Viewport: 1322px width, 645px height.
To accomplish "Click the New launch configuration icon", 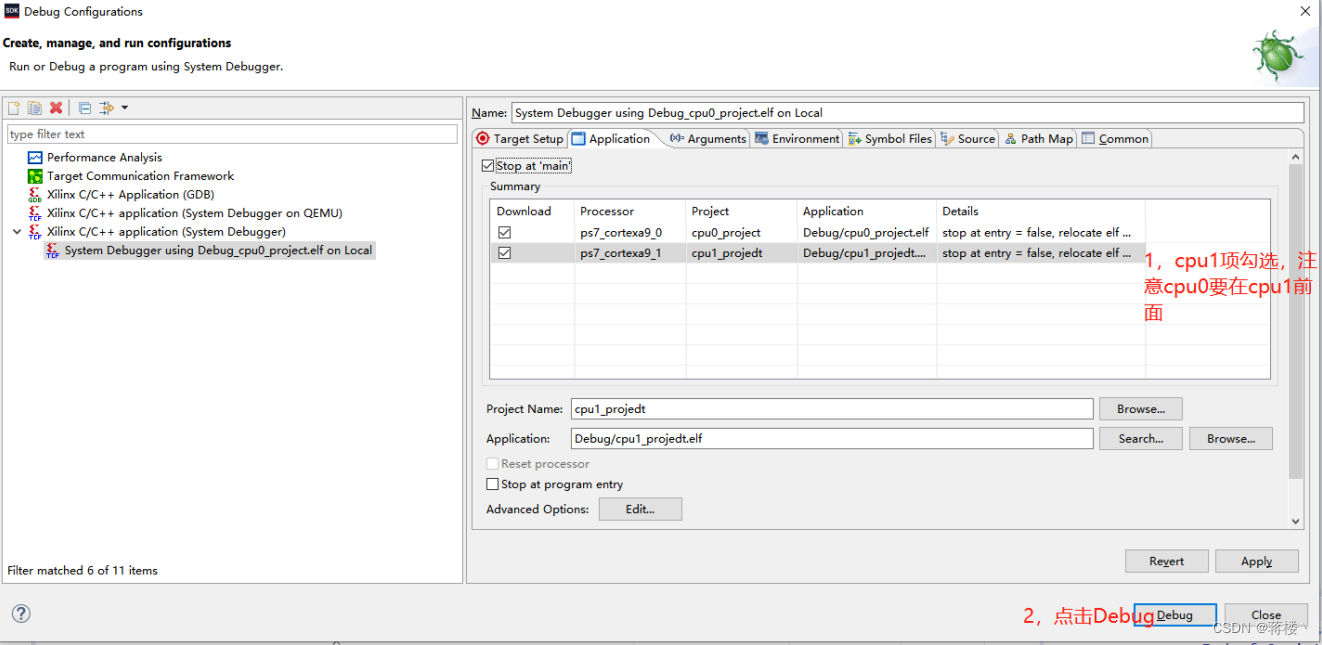I will click(x=14, y=108).
